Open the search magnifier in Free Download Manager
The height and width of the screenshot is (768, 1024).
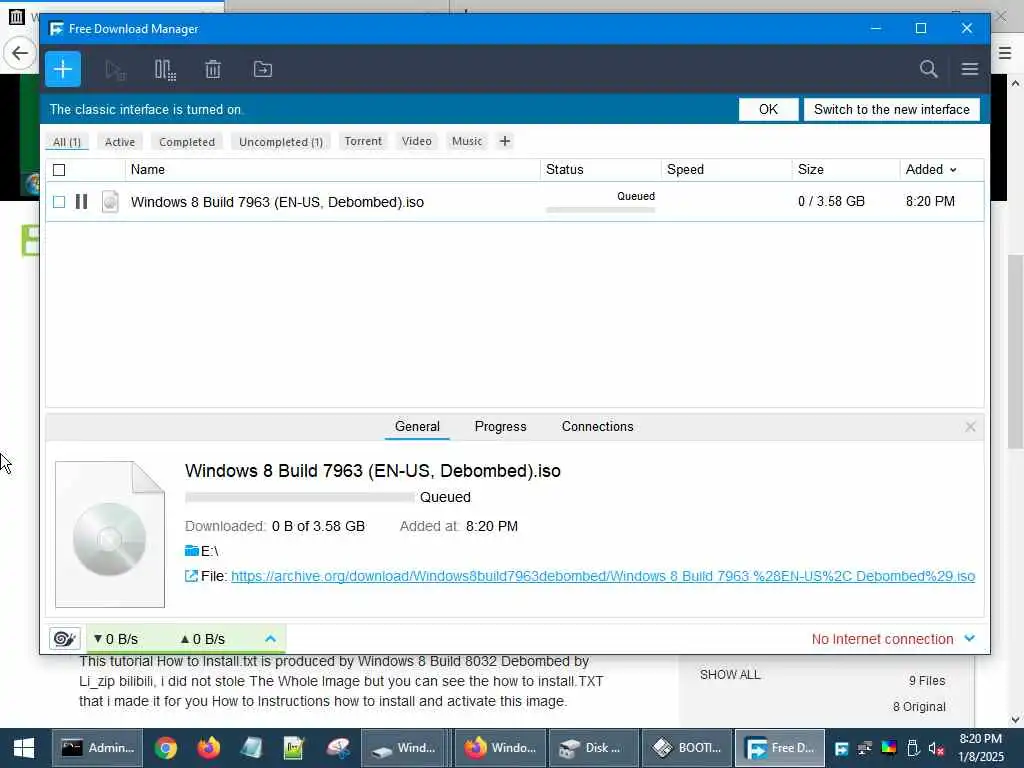[x=929, y=69]
